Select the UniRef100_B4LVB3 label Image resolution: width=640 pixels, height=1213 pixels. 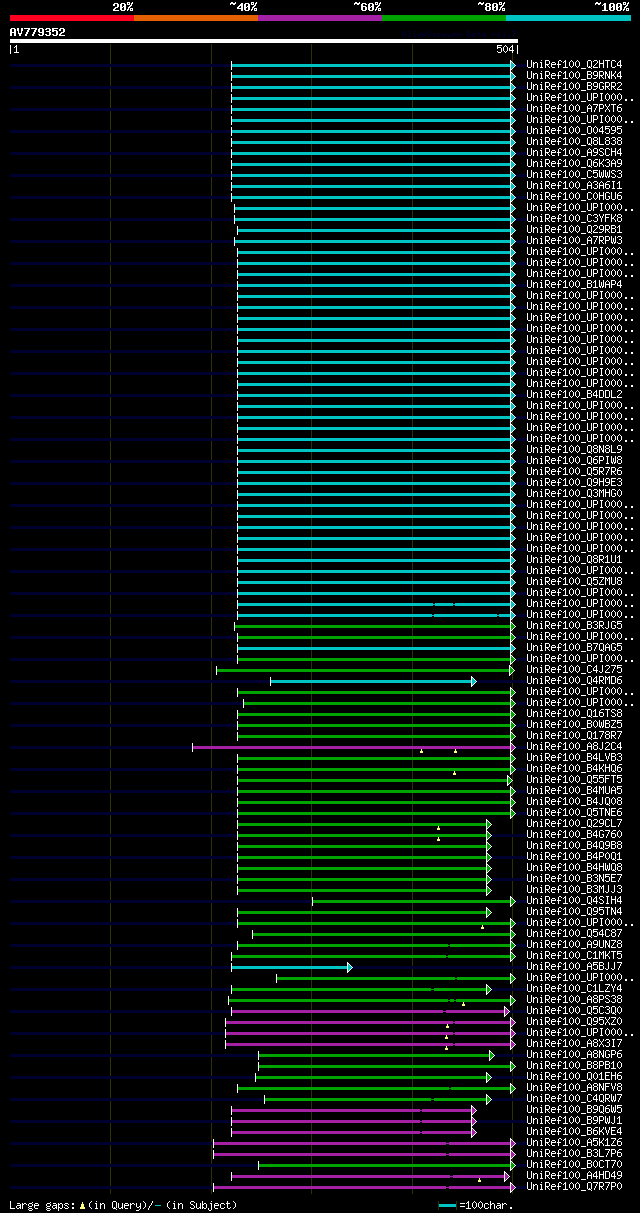(574, 757)
